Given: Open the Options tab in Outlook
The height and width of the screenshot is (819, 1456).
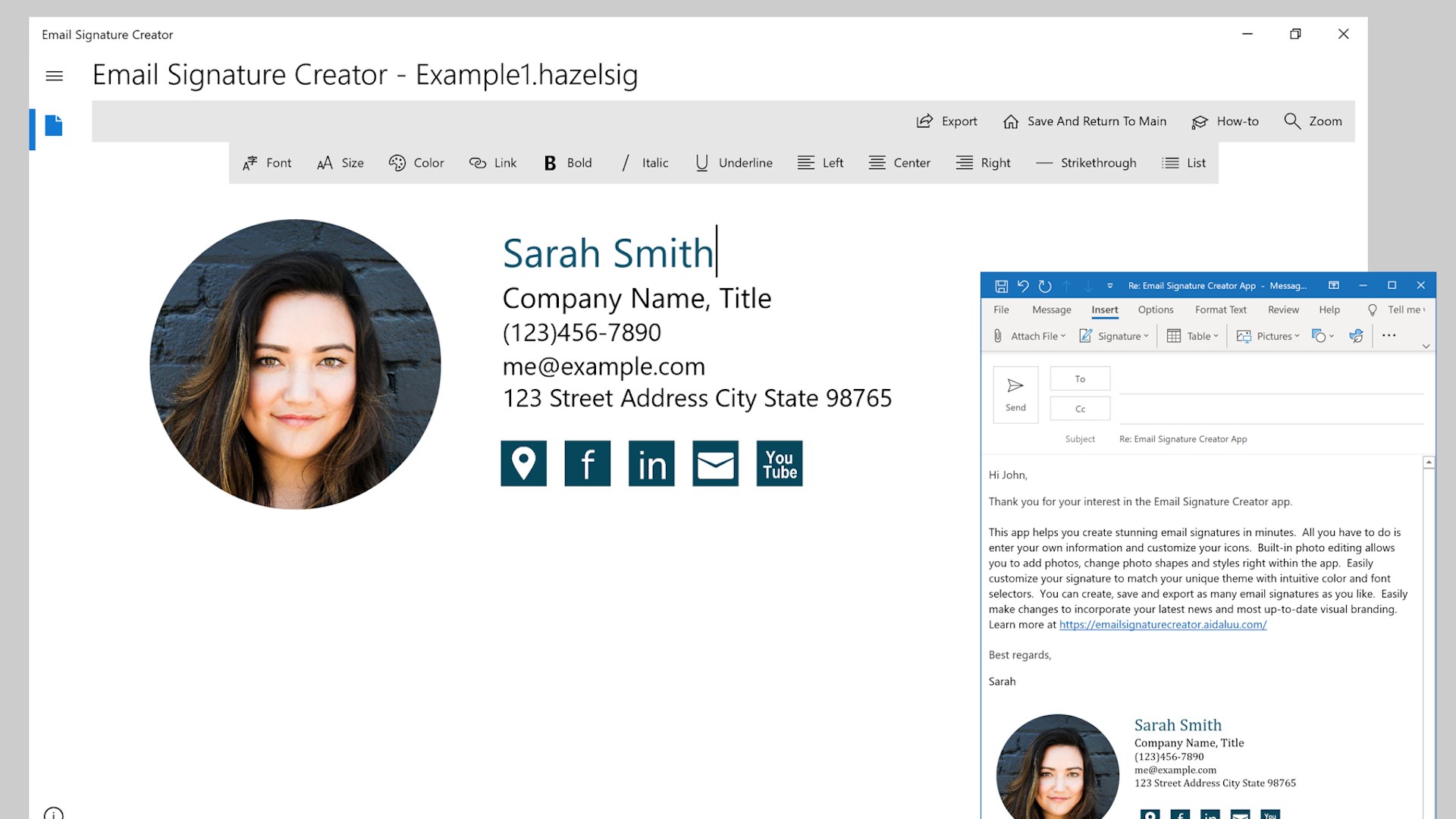Looking at the screenshot, I should [x=1155, y=309].
